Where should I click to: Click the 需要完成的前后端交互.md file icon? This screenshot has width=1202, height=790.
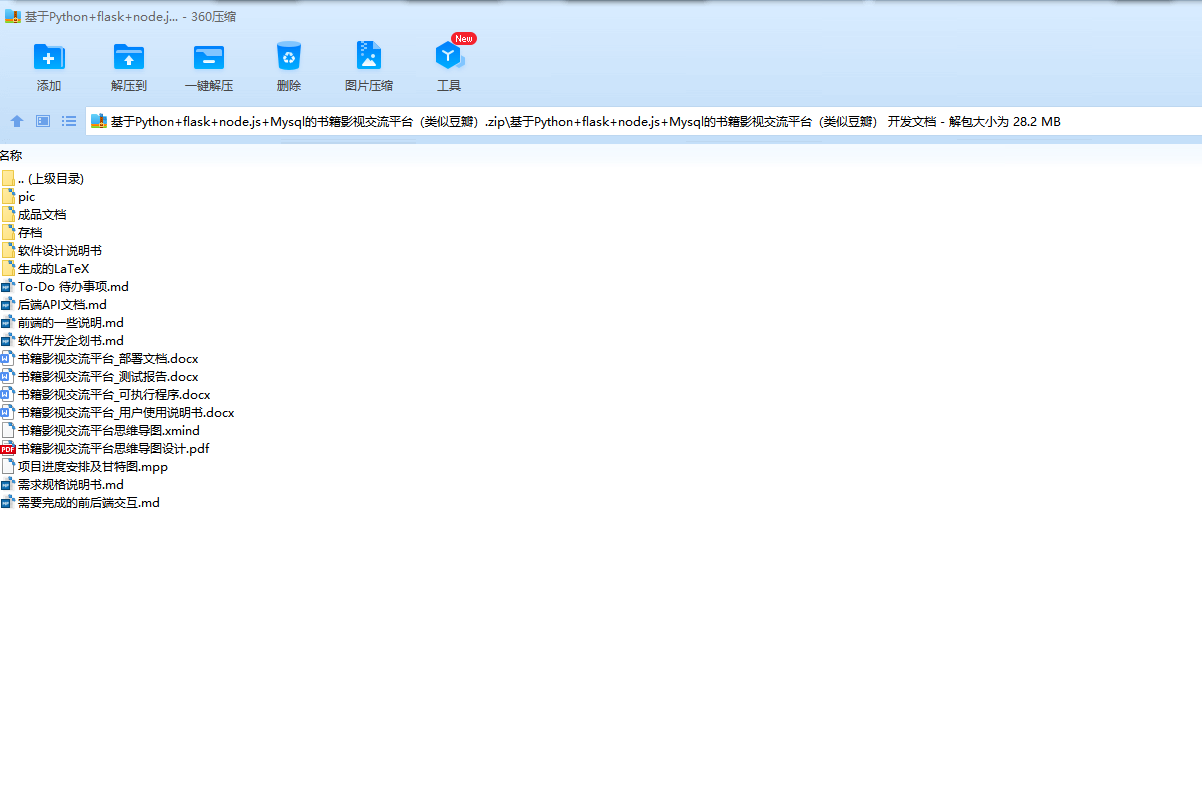8,503
